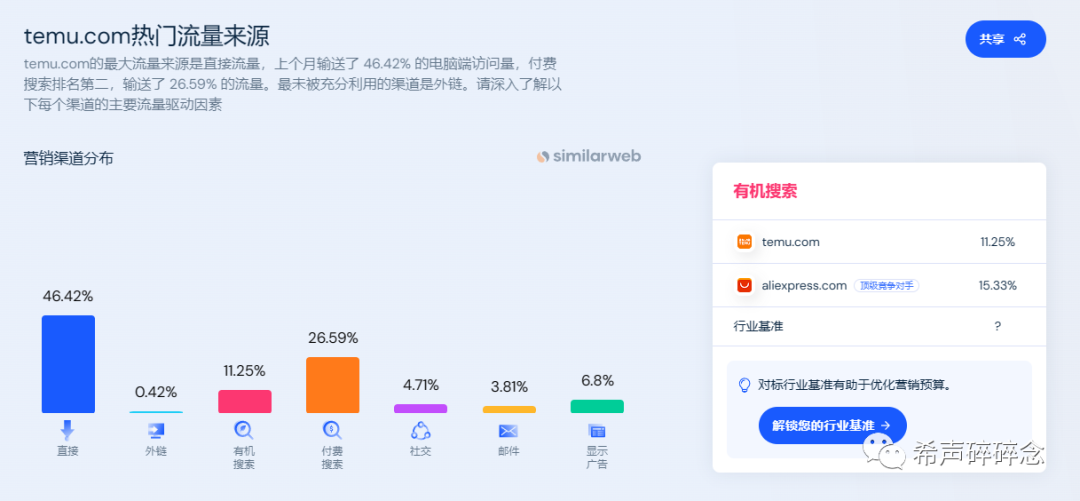Select the green 6.8% display ads bar
Screen dimensions: 1080x501
[597, 406]
